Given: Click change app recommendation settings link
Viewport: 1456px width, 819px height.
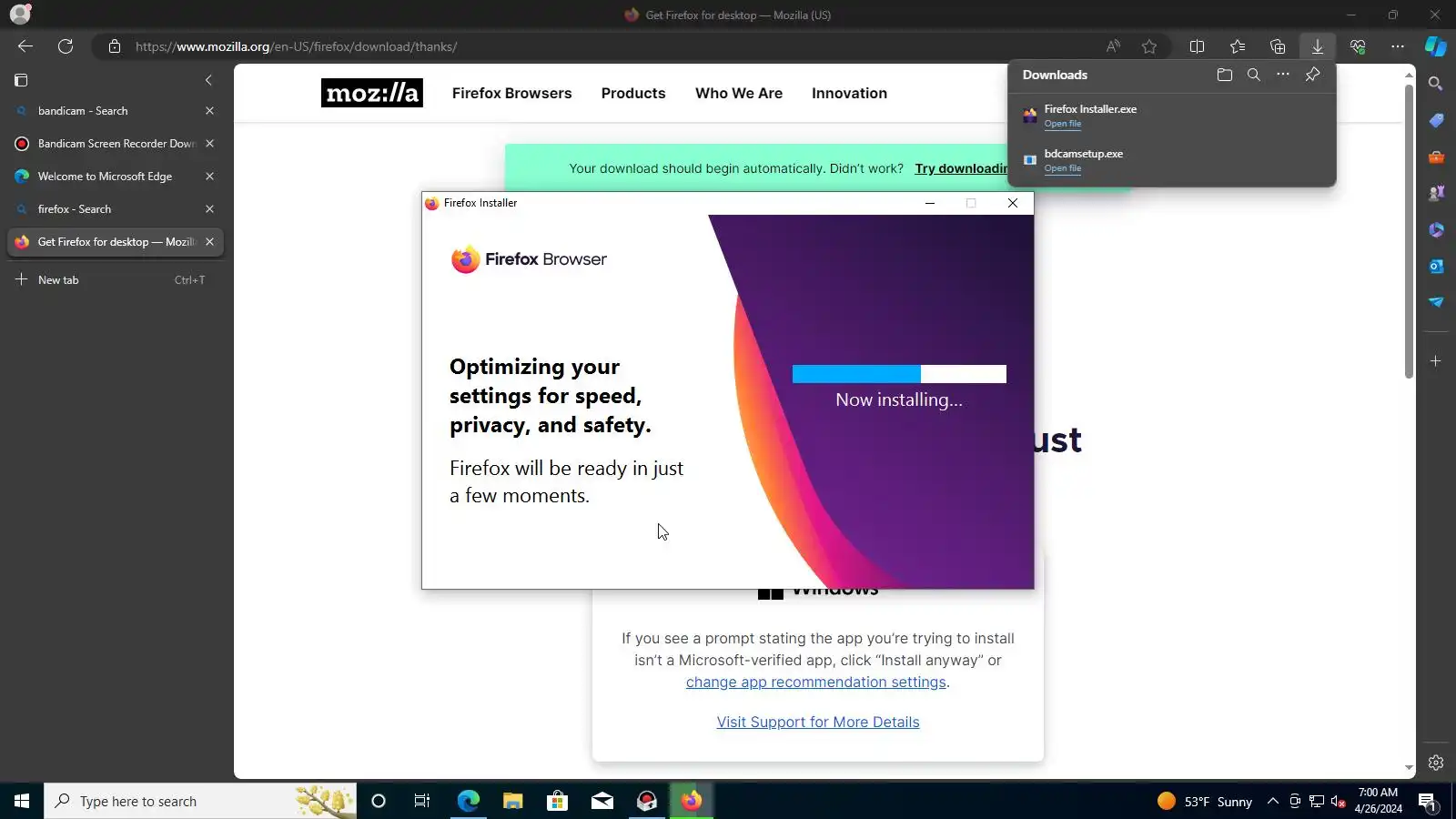Looking at the screenshot, I should (x=815, y=682).
